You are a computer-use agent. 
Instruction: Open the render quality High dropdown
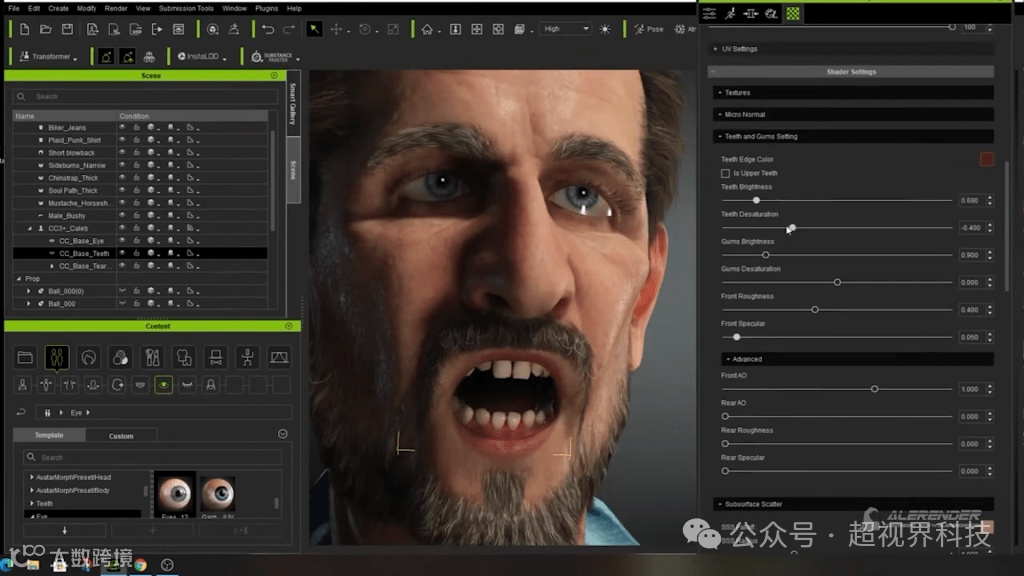point(566,30)
